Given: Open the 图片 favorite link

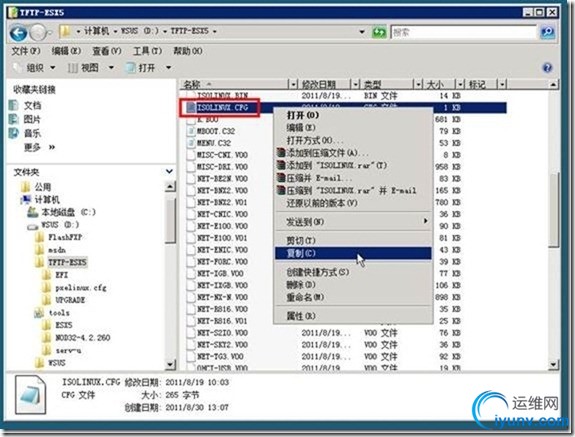Looking at the screenshot, I should pos(32,119).
